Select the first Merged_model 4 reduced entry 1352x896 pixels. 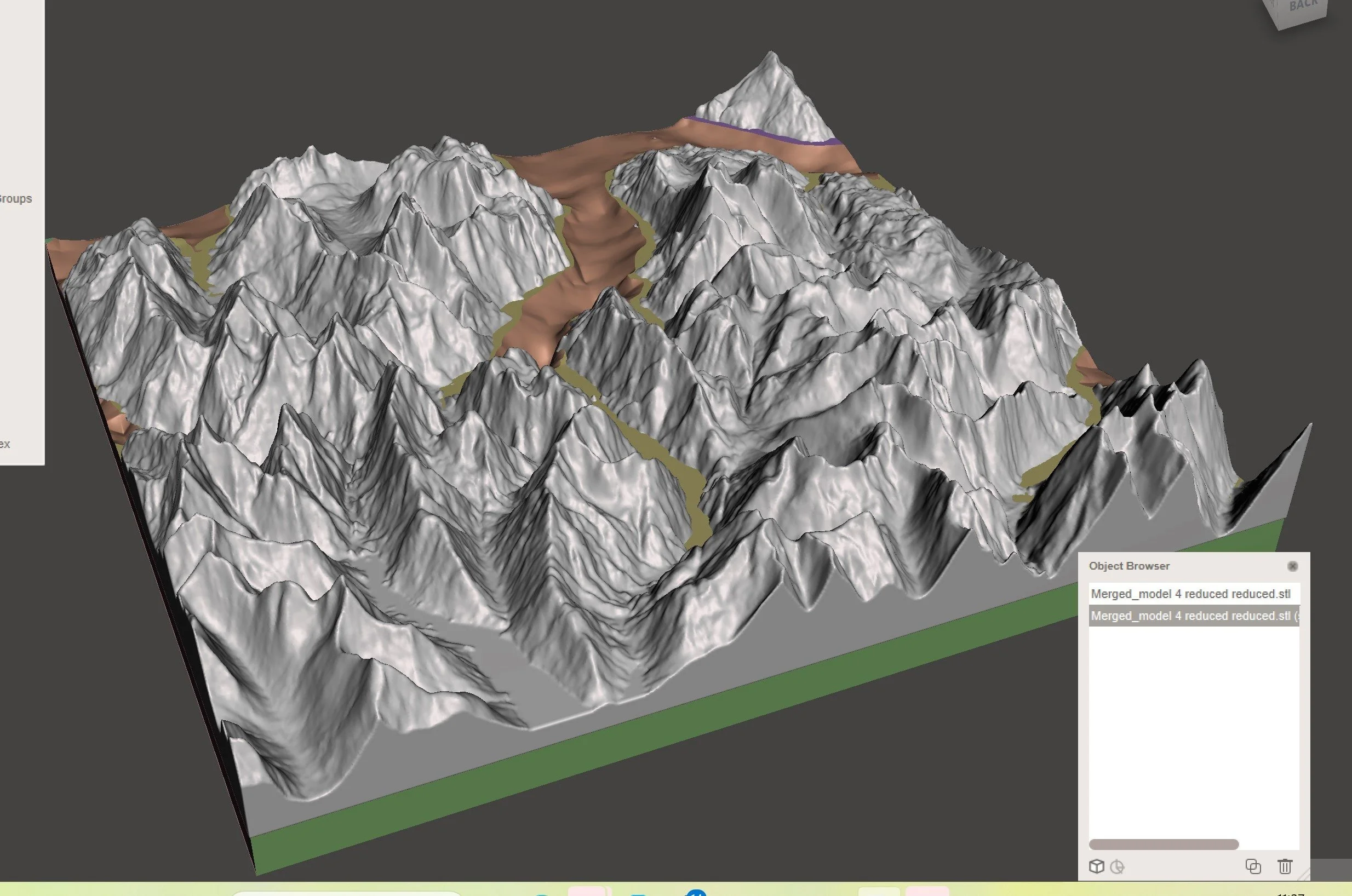(x=1190, y=594)
